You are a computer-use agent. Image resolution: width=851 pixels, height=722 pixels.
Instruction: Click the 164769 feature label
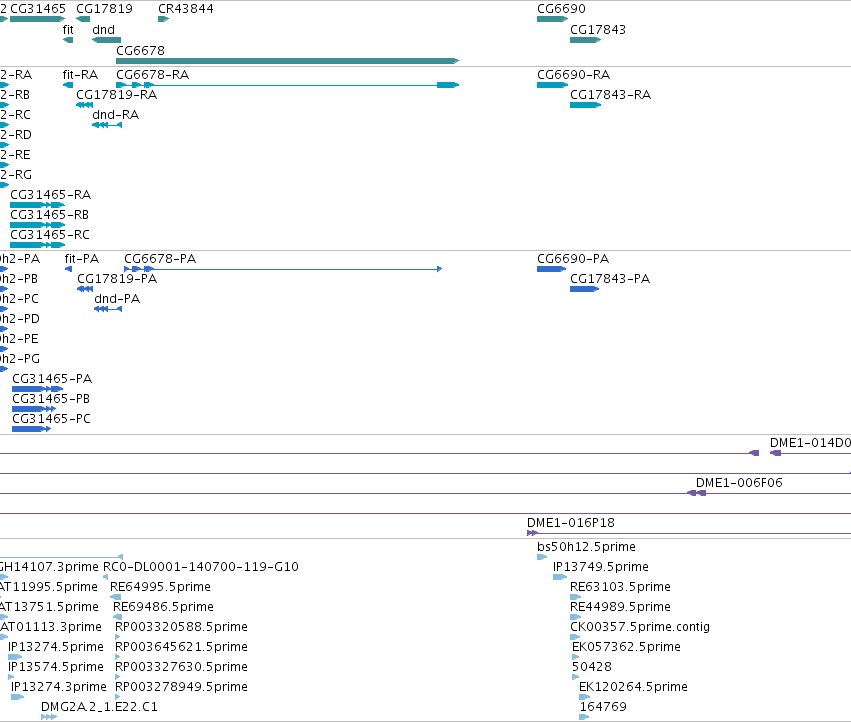pyautogui.click(x=603, y=707)
